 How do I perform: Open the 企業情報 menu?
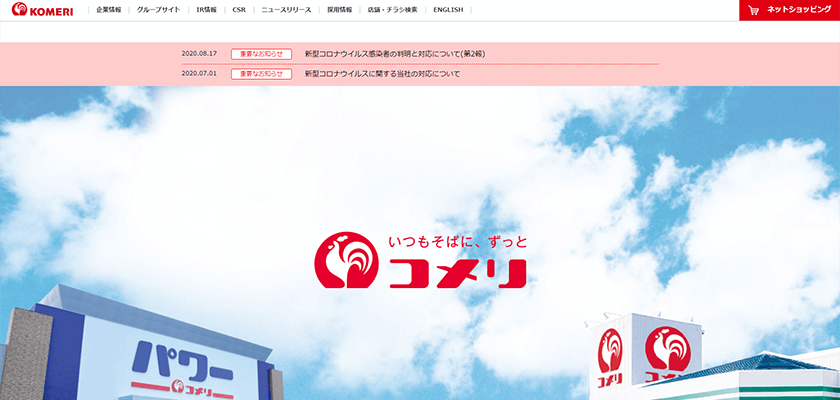pyautogui.click(x=109, y=10)
